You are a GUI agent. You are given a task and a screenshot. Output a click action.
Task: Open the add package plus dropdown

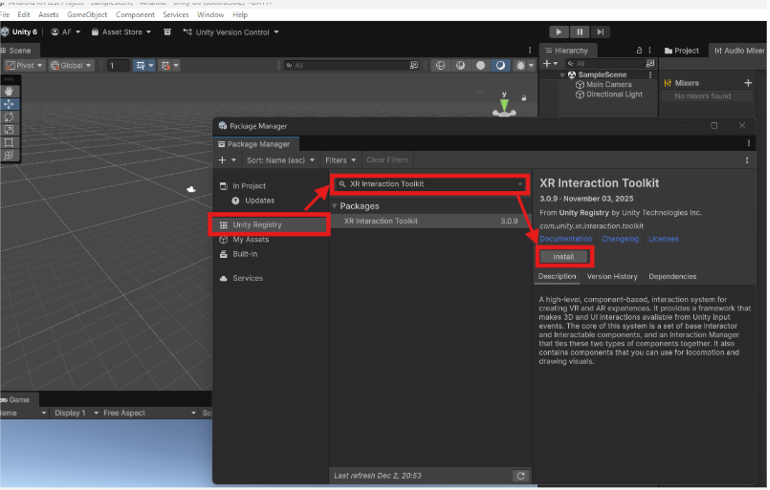(227, 160)
